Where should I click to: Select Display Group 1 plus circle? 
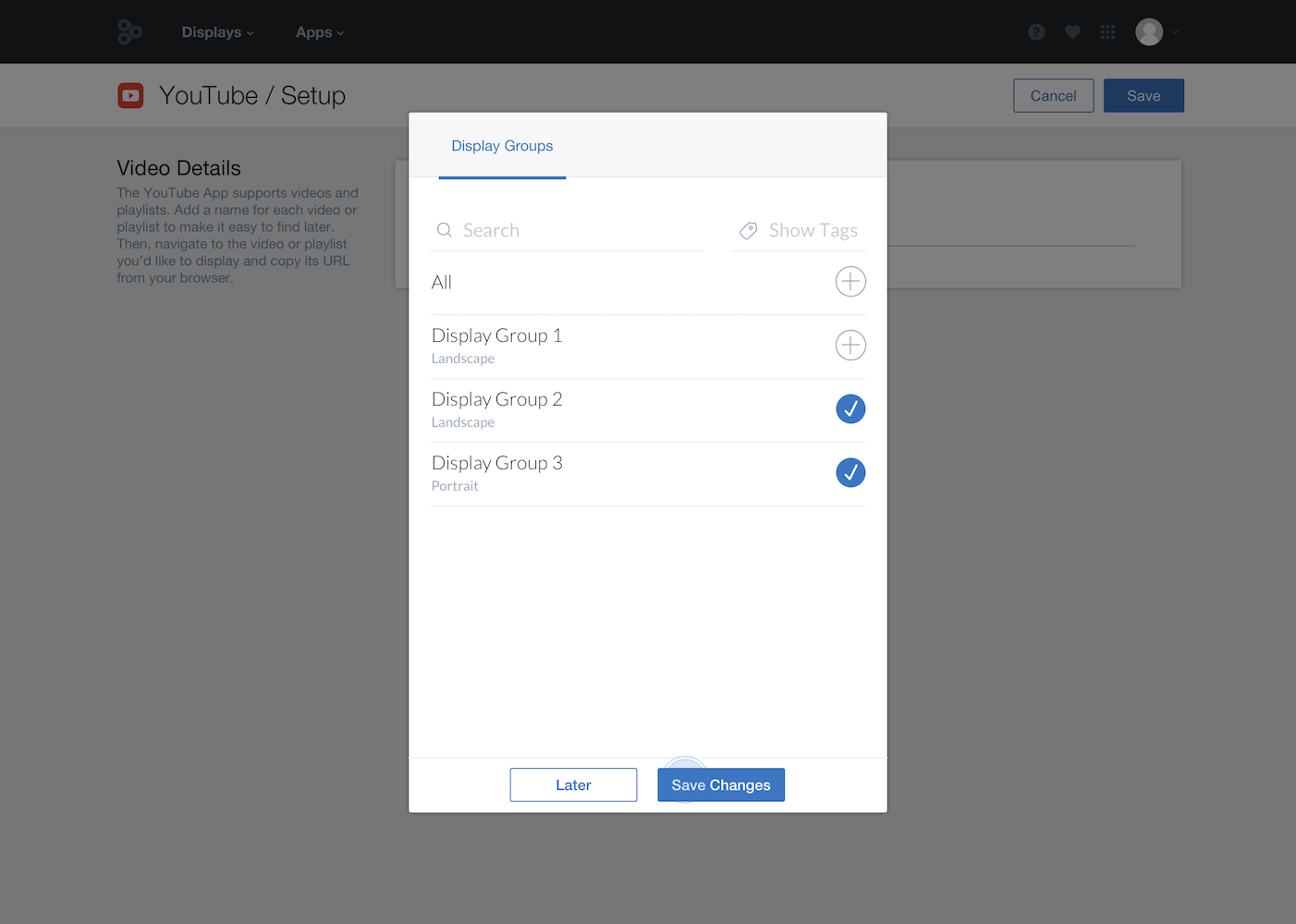850,346
